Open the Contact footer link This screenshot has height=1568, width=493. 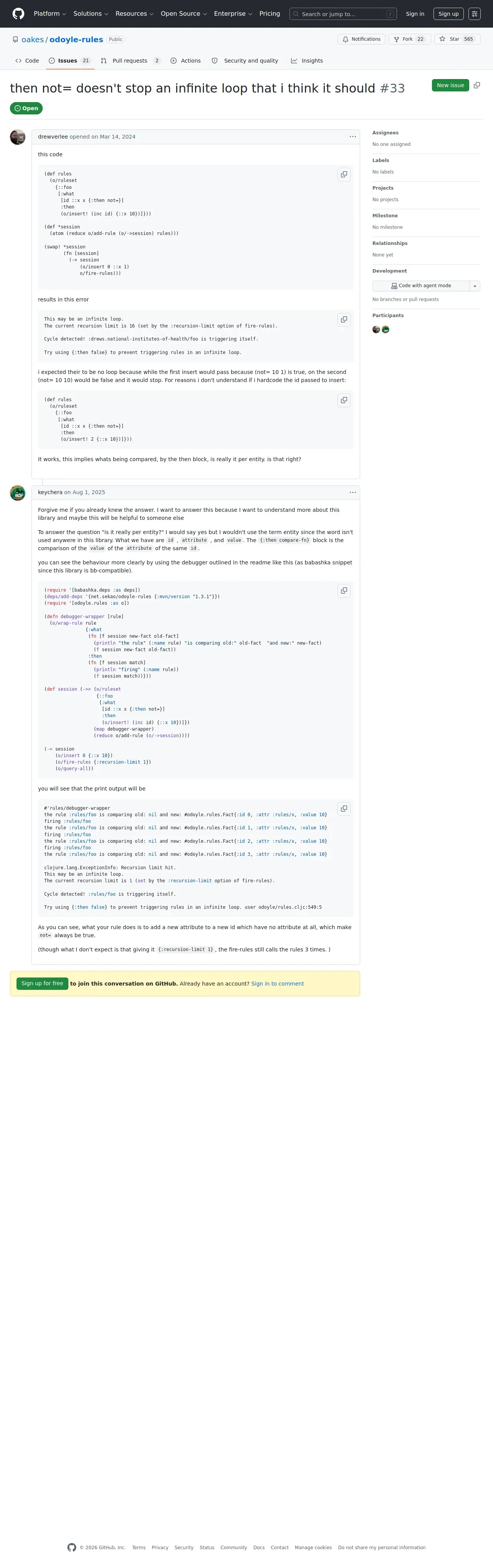[280, 1548]
